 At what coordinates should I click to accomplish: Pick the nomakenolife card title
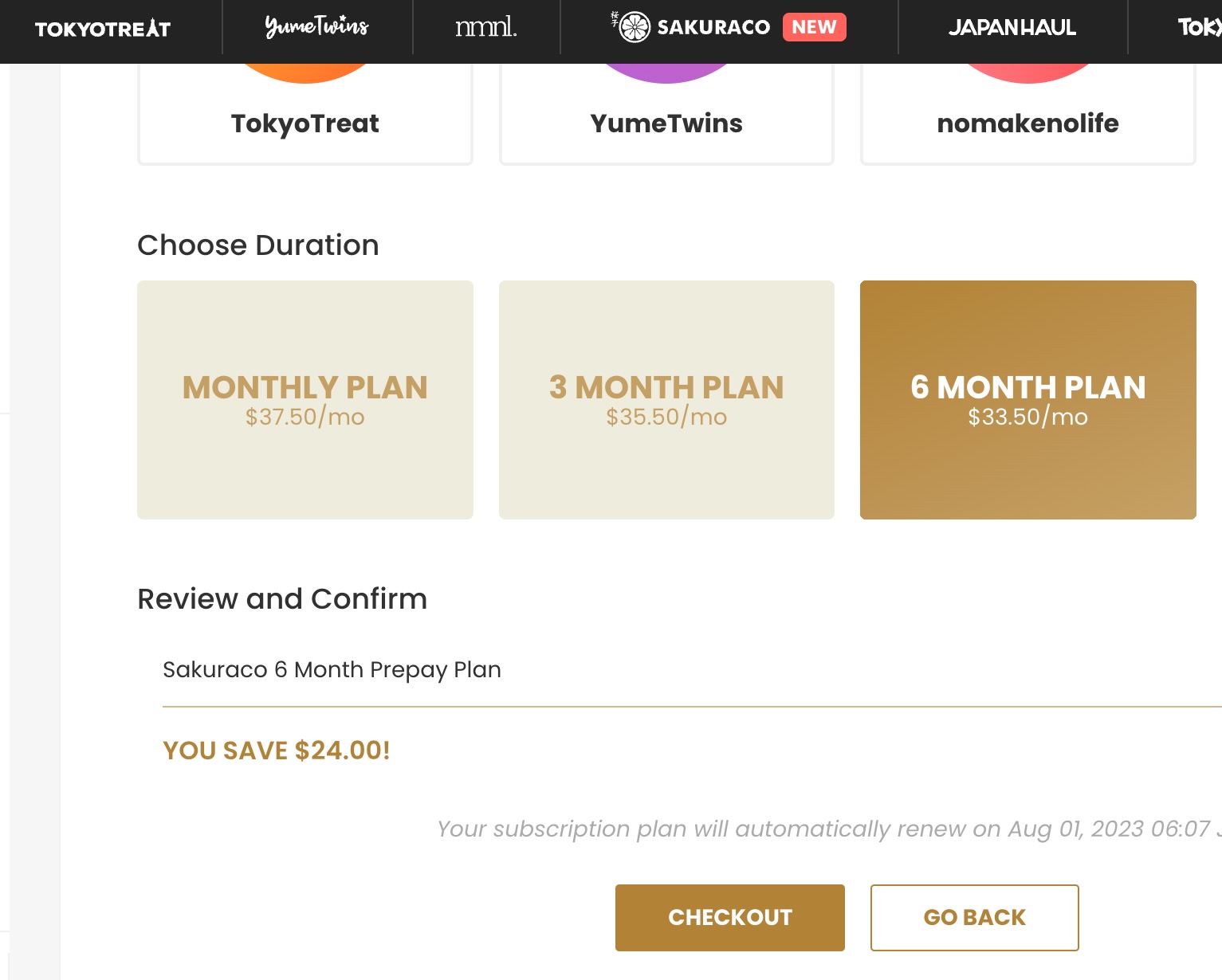pyautogui.click(x=1028, y=123)
